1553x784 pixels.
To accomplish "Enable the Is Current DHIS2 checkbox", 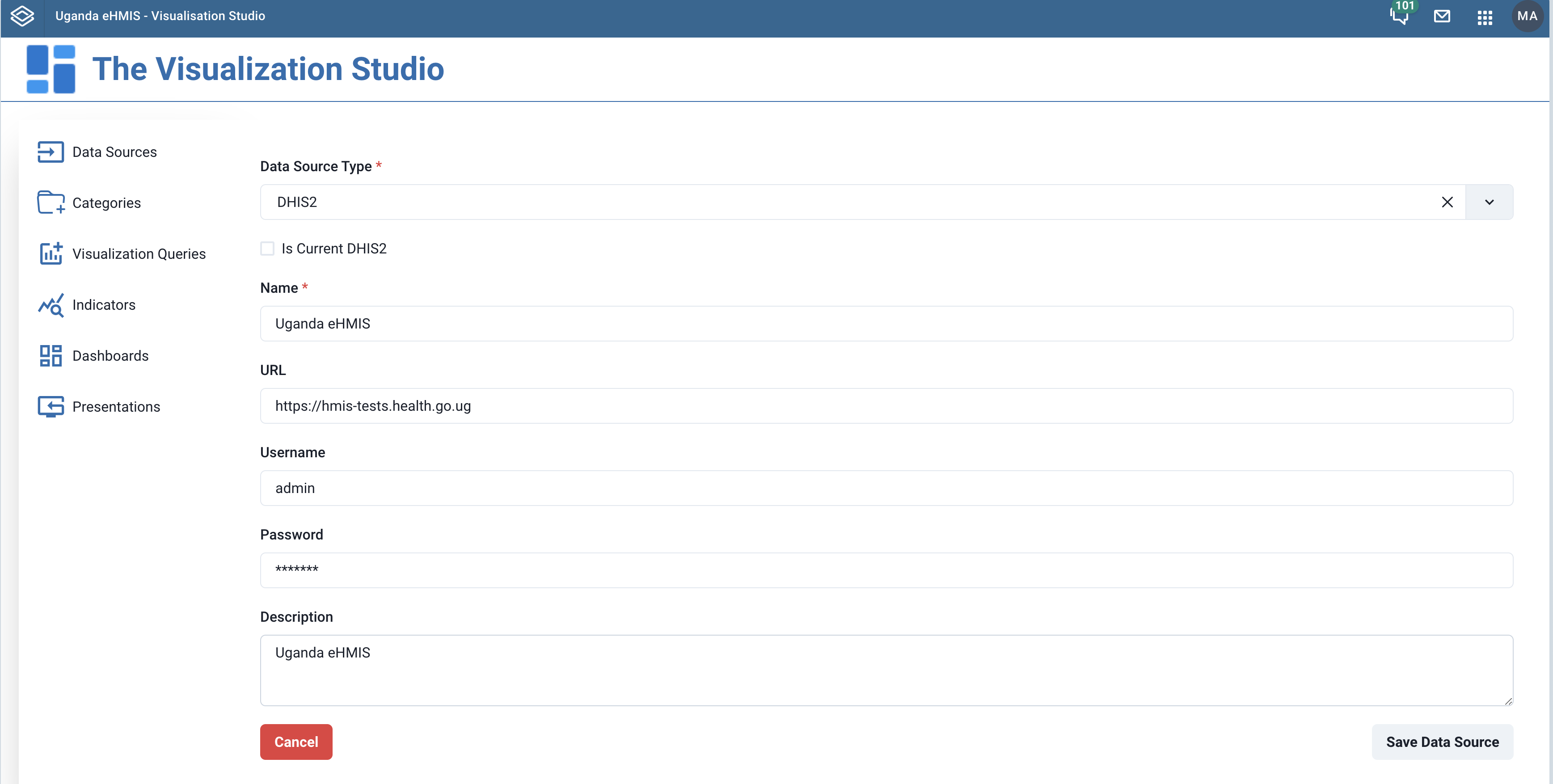I will [267, 248].
